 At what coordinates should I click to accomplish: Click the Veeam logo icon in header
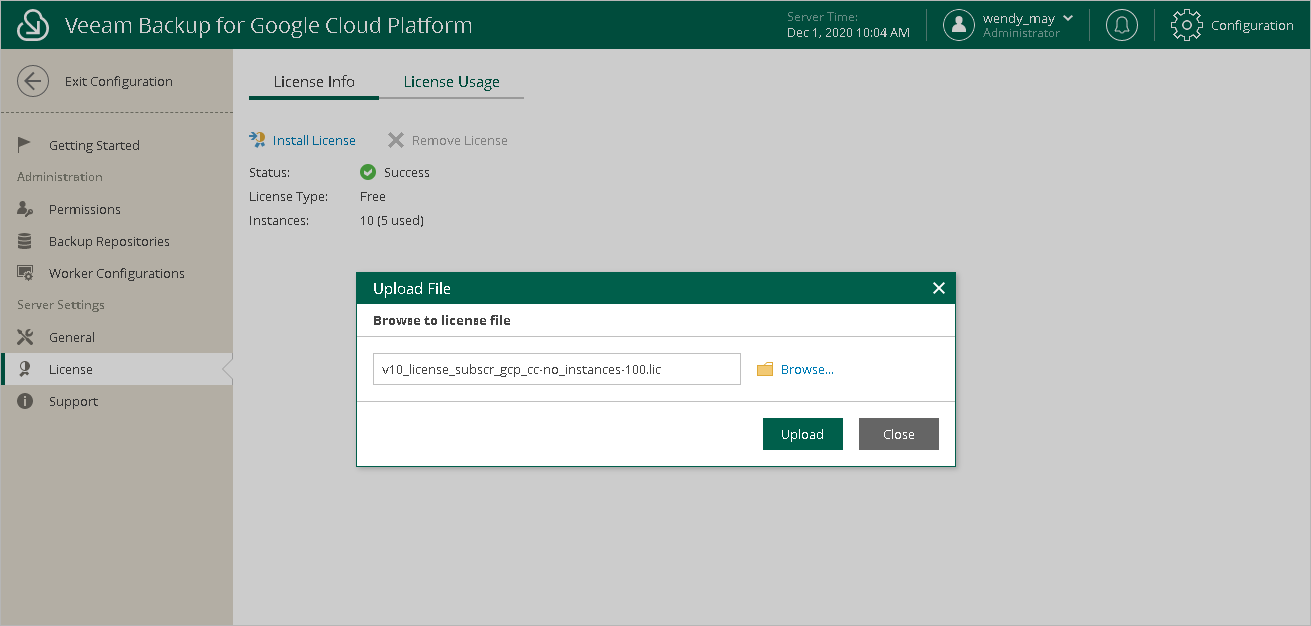[x=33, y=25]
